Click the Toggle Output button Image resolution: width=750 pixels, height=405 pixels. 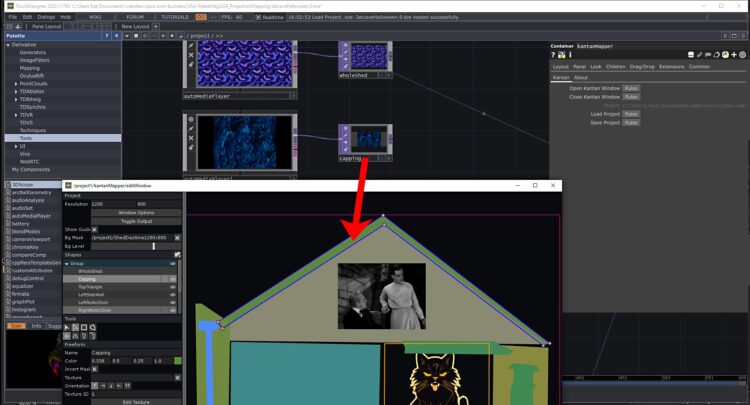tap(136, 221)
